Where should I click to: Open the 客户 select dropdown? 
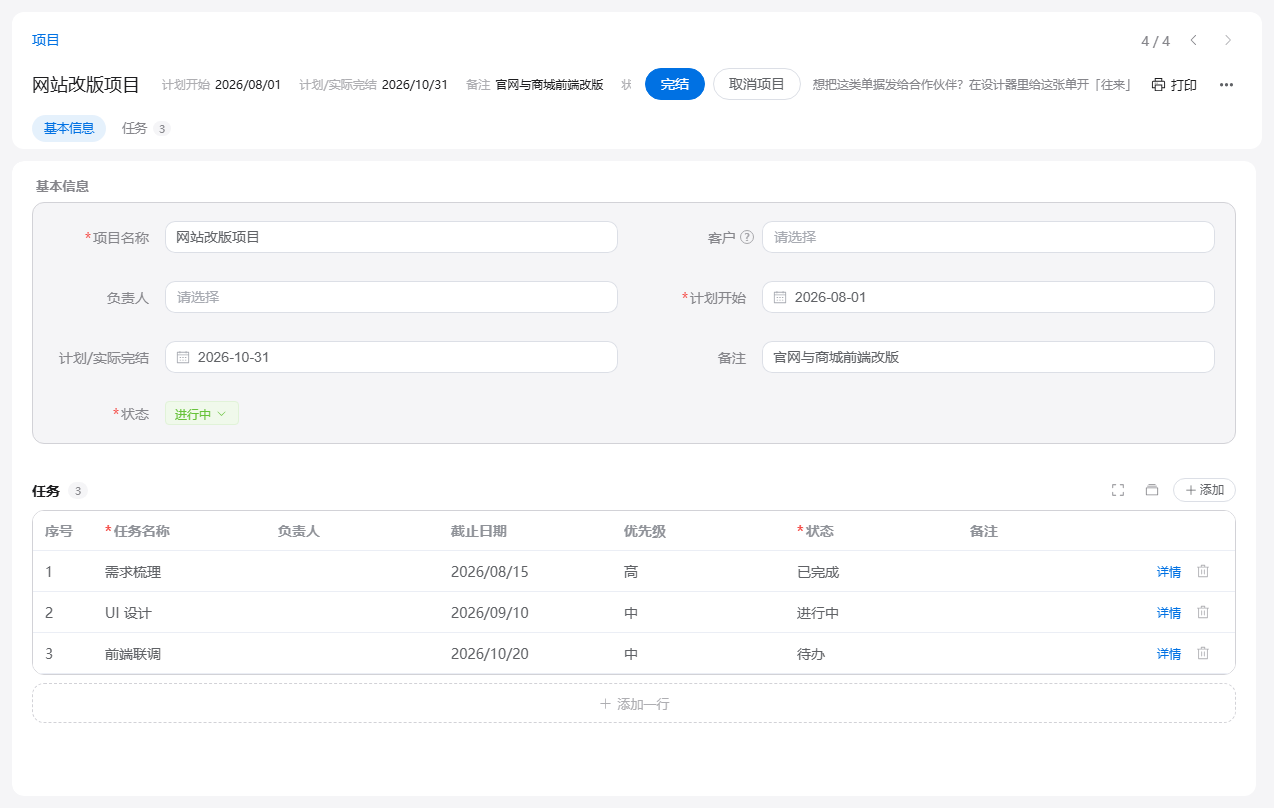pyautogui.click(x=988, y=237)
